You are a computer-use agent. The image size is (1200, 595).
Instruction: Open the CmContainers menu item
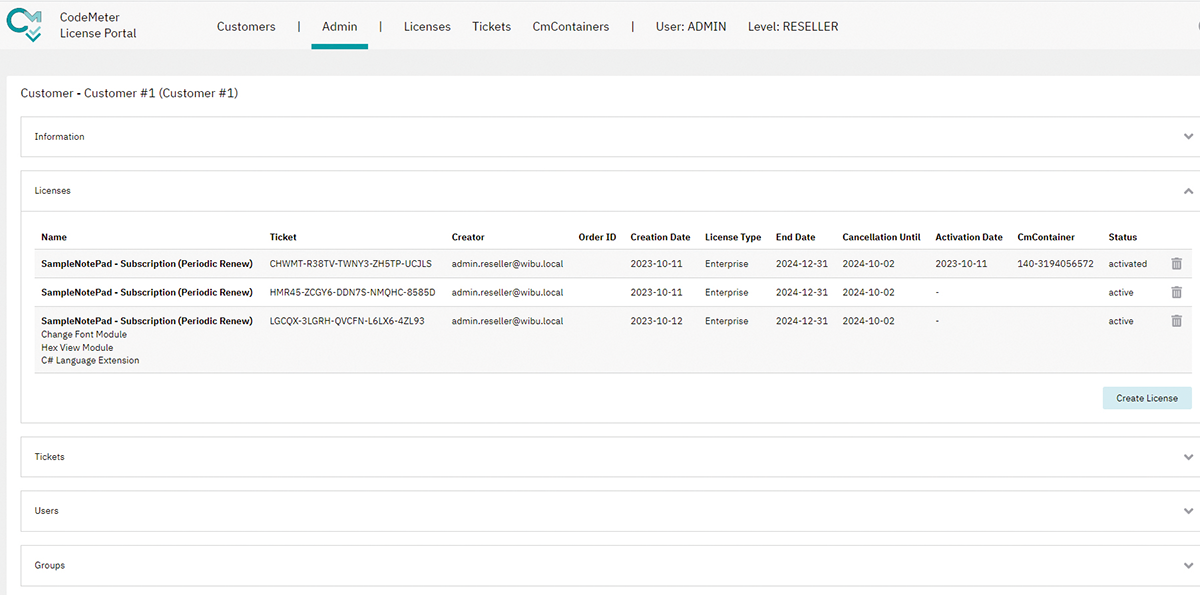[x=571, y=27]
